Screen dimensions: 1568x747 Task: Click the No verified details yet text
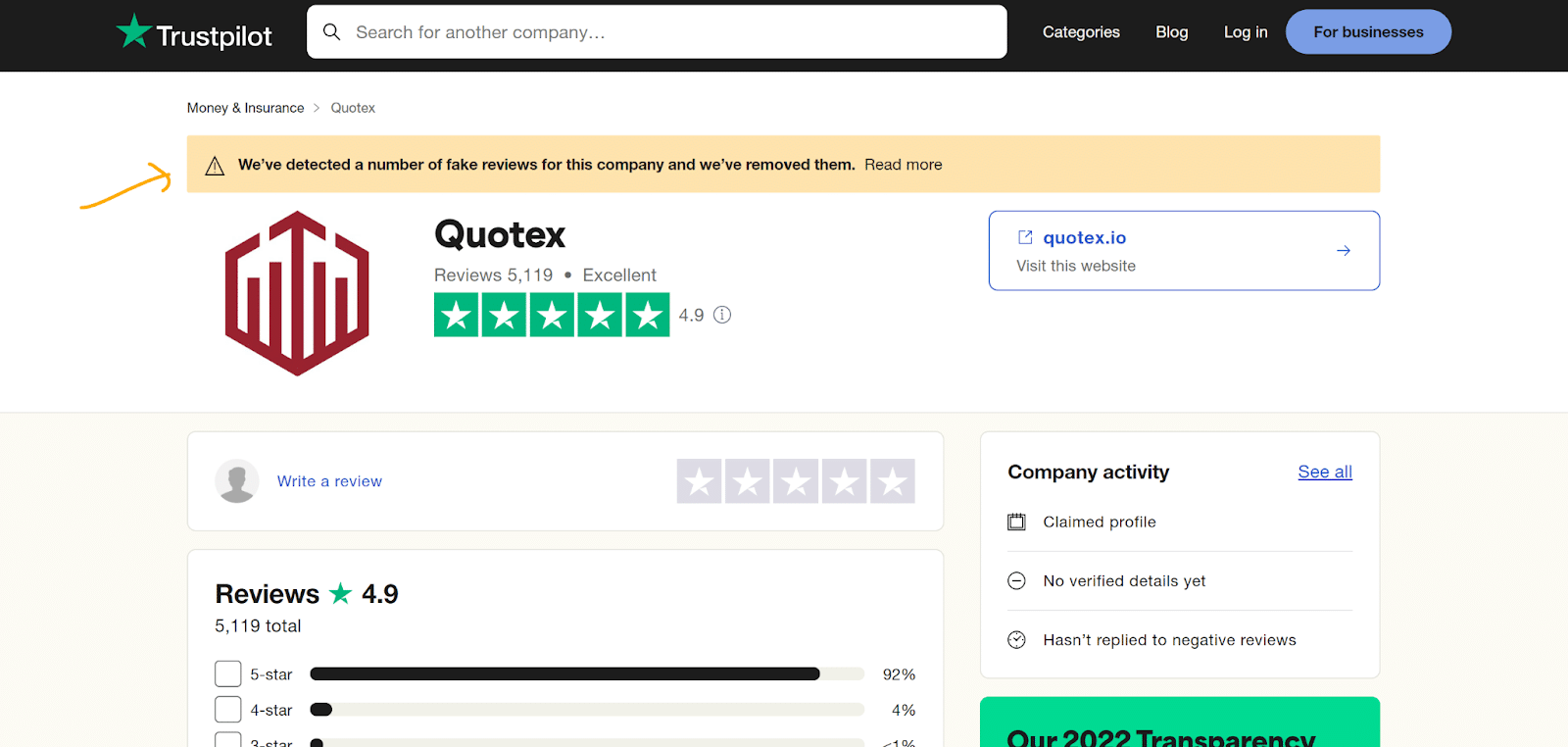coord(1124,580)
